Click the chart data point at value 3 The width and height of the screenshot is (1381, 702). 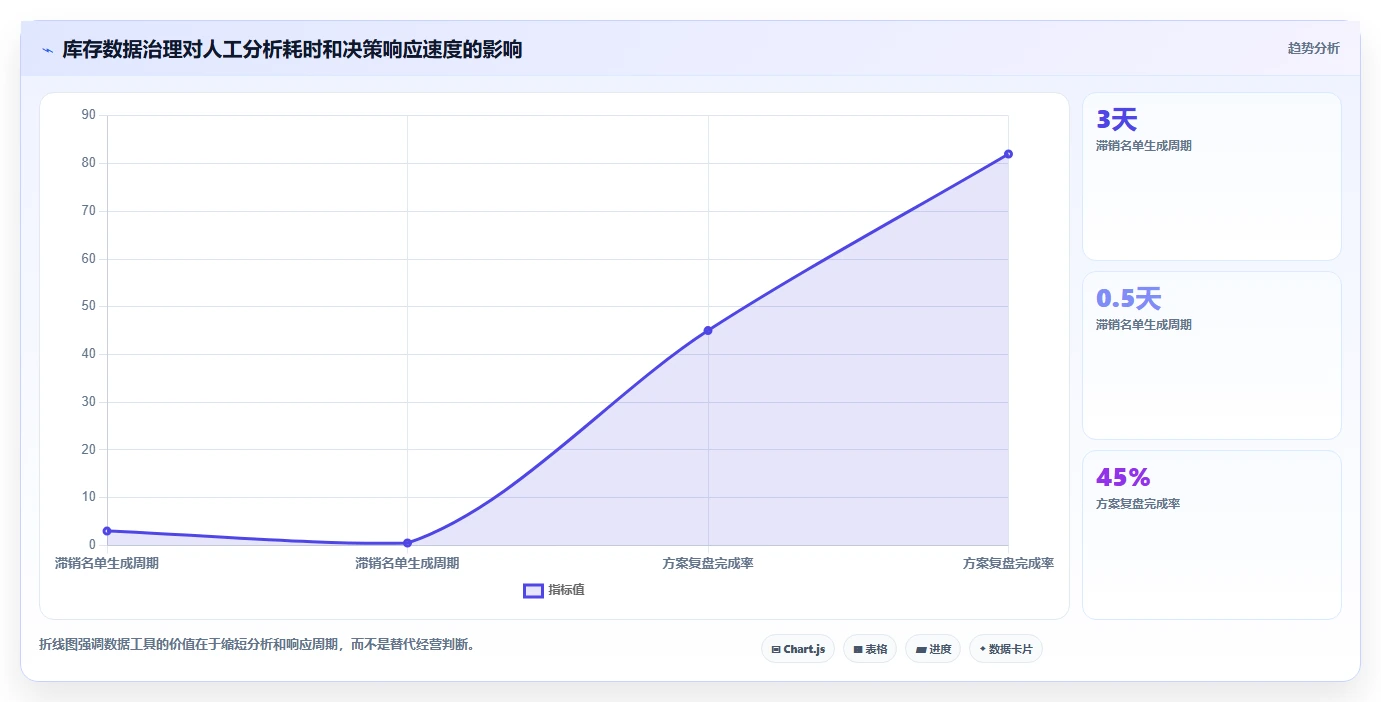(107, 531)
